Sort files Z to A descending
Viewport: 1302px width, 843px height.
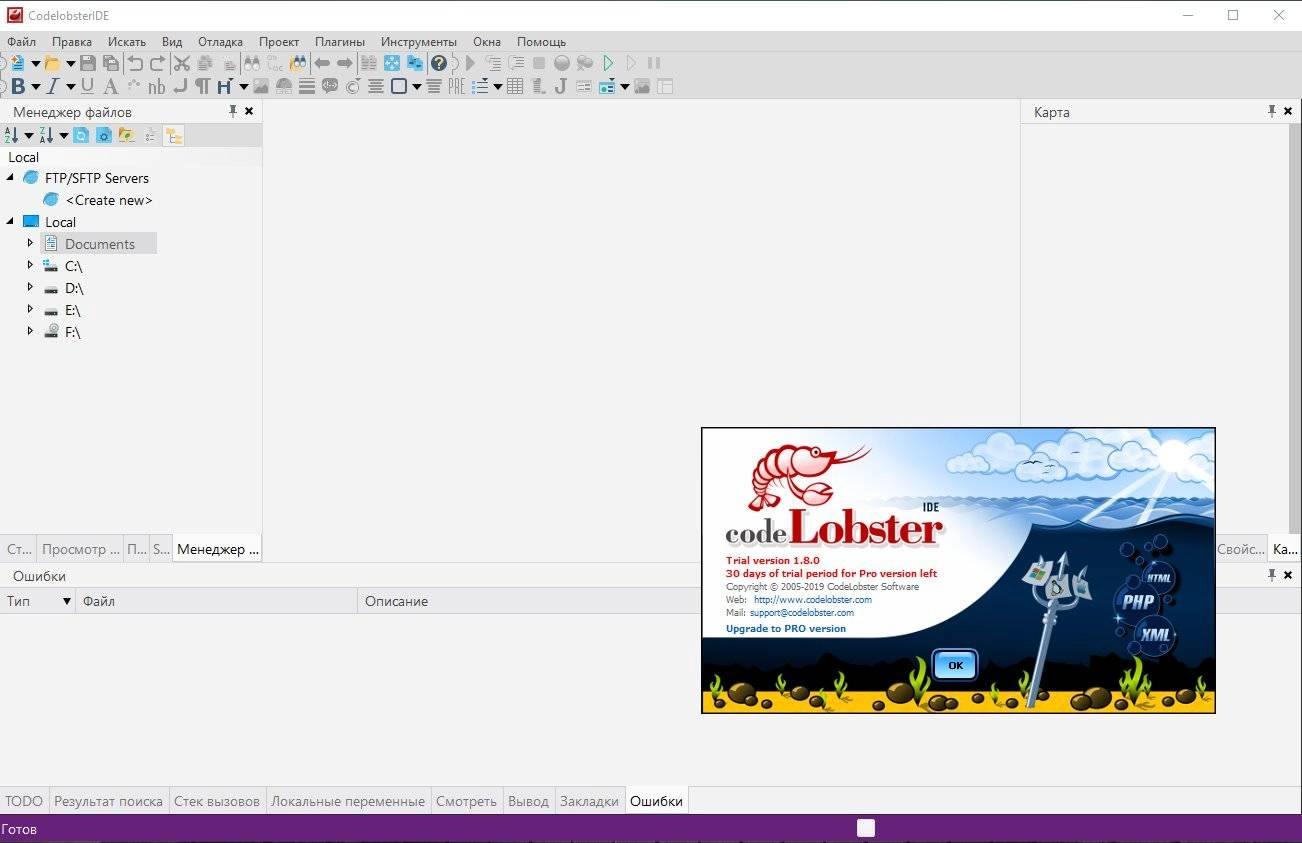point(46,135)
